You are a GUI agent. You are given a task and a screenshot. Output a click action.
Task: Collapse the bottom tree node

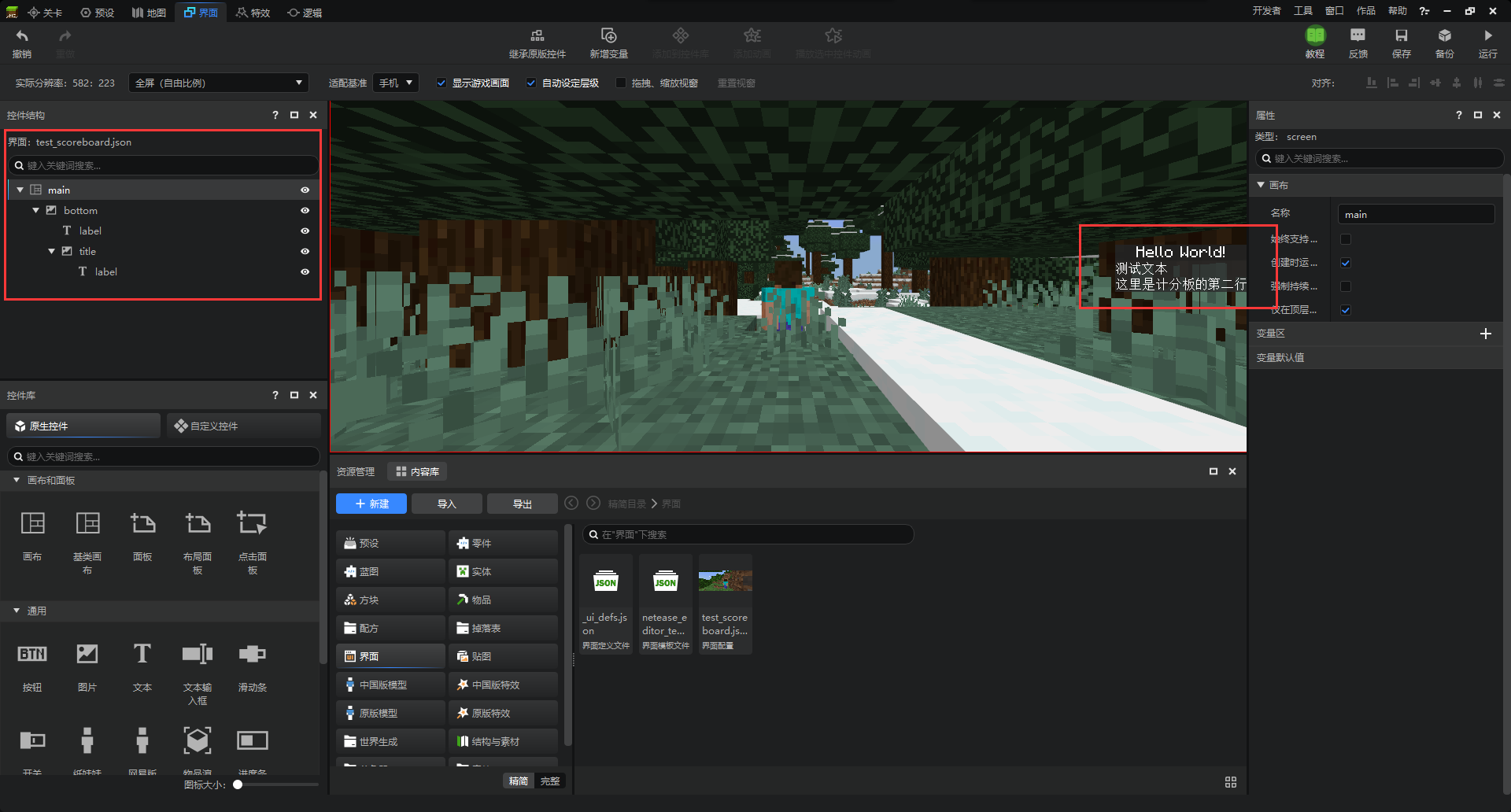point(36,210)
